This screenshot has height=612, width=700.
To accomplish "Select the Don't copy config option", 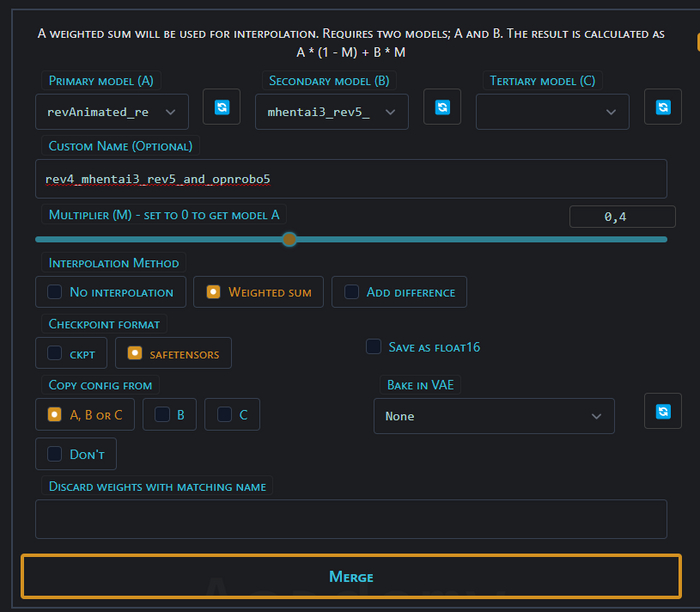I will point(76,454).
